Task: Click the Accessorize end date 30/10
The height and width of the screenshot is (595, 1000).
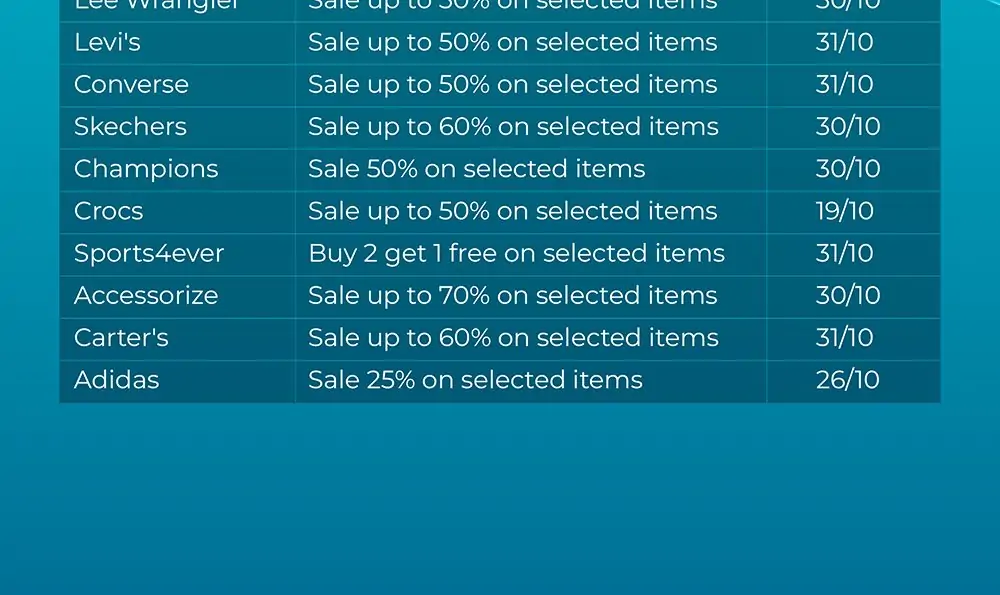Action: pos(848,296)
